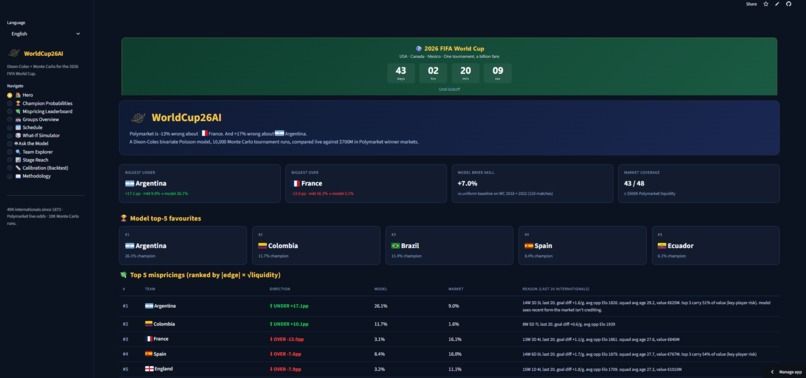This screenshot has height=378, width=806.
Task: Click the UNDER +10.1pp direction cell
Action: tap(289, 324)
